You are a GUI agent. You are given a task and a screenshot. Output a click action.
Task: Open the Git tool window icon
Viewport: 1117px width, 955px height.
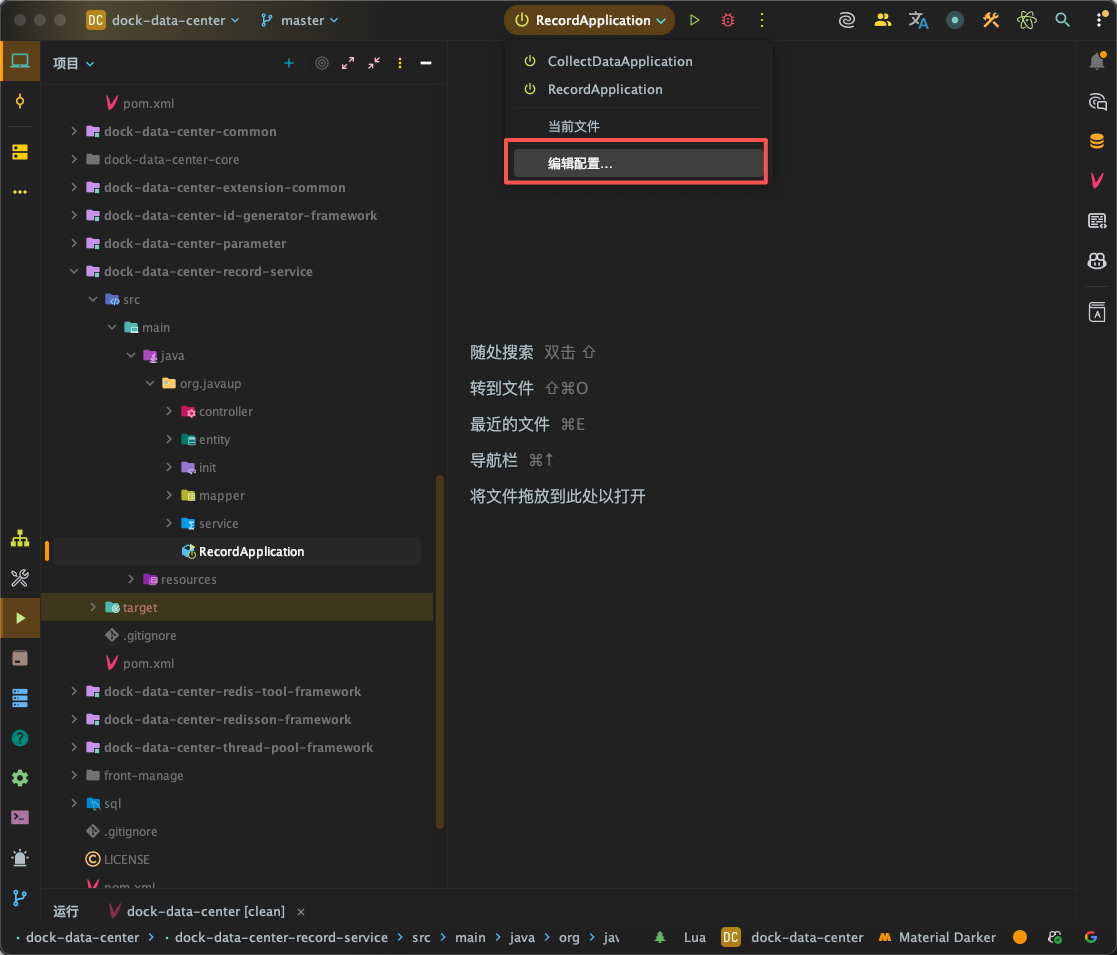[x=20, y=897]
